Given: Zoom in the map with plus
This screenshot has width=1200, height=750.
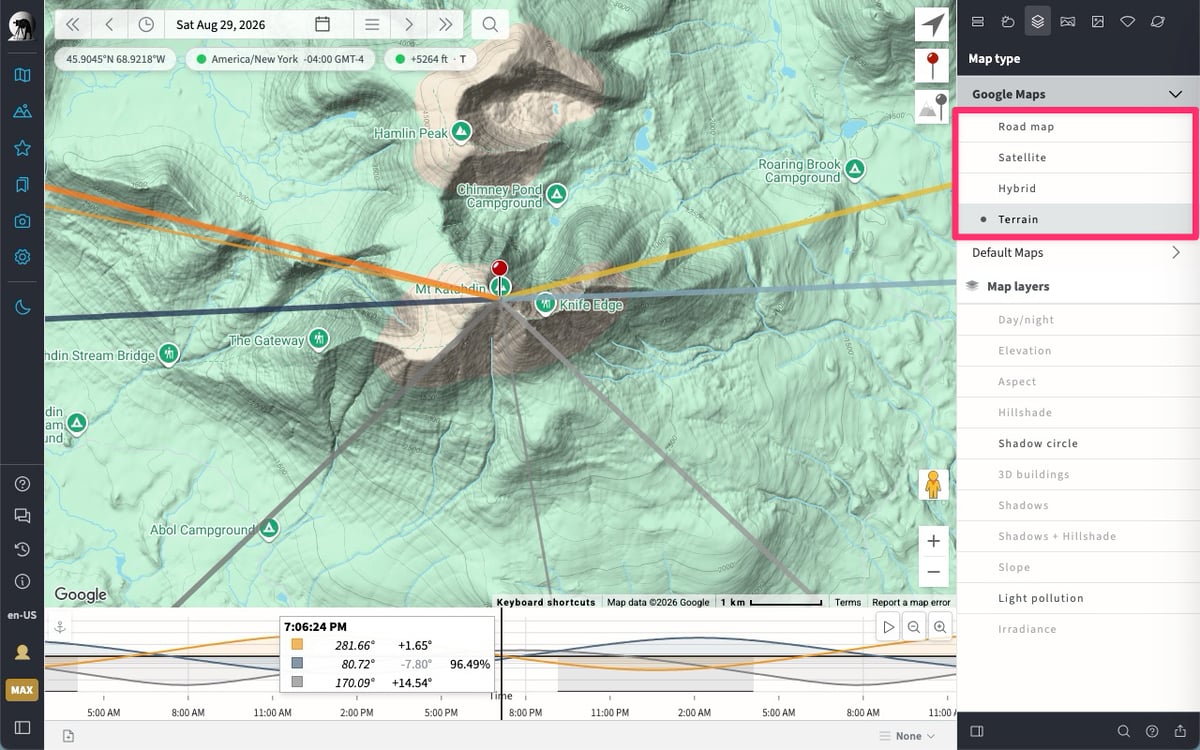Looking at the screenshot, I should click(x=933, y=541).
